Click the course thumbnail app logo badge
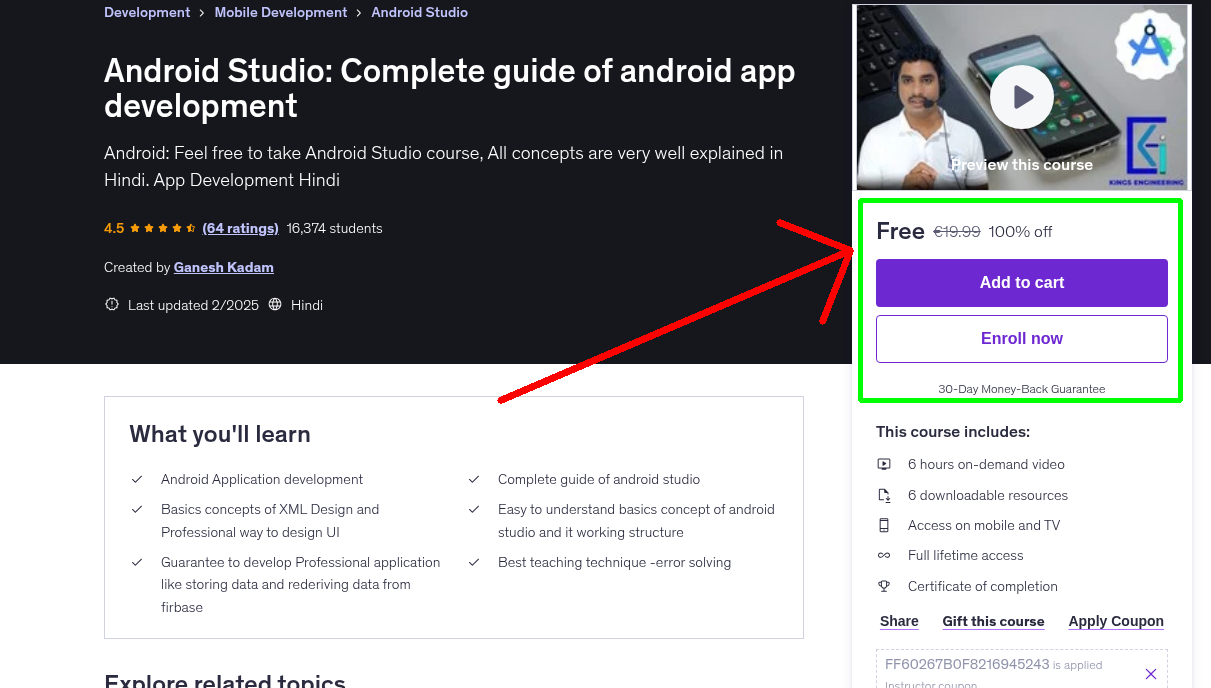 [x=1148, y=44]
